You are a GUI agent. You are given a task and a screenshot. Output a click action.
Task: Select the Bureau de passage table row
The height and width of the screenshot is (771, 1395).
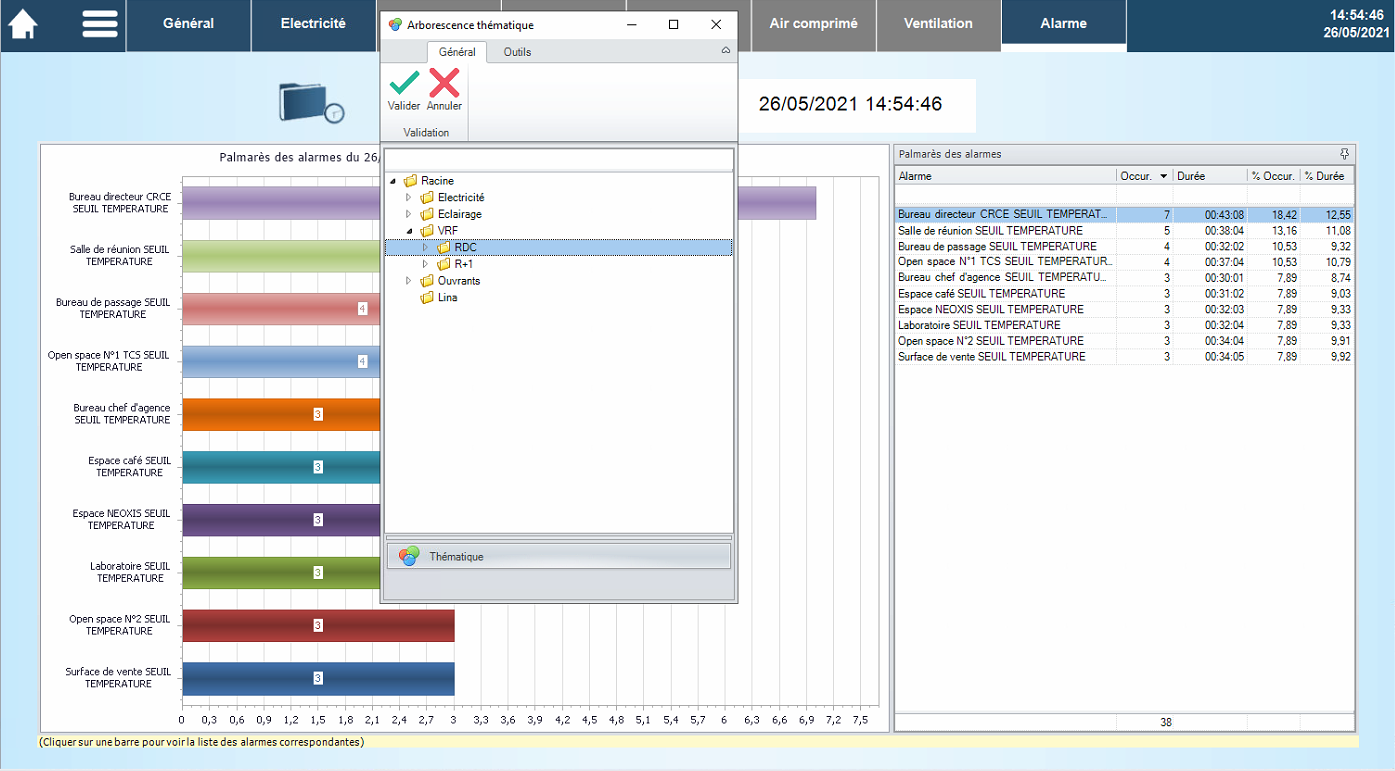point(1124,246)
